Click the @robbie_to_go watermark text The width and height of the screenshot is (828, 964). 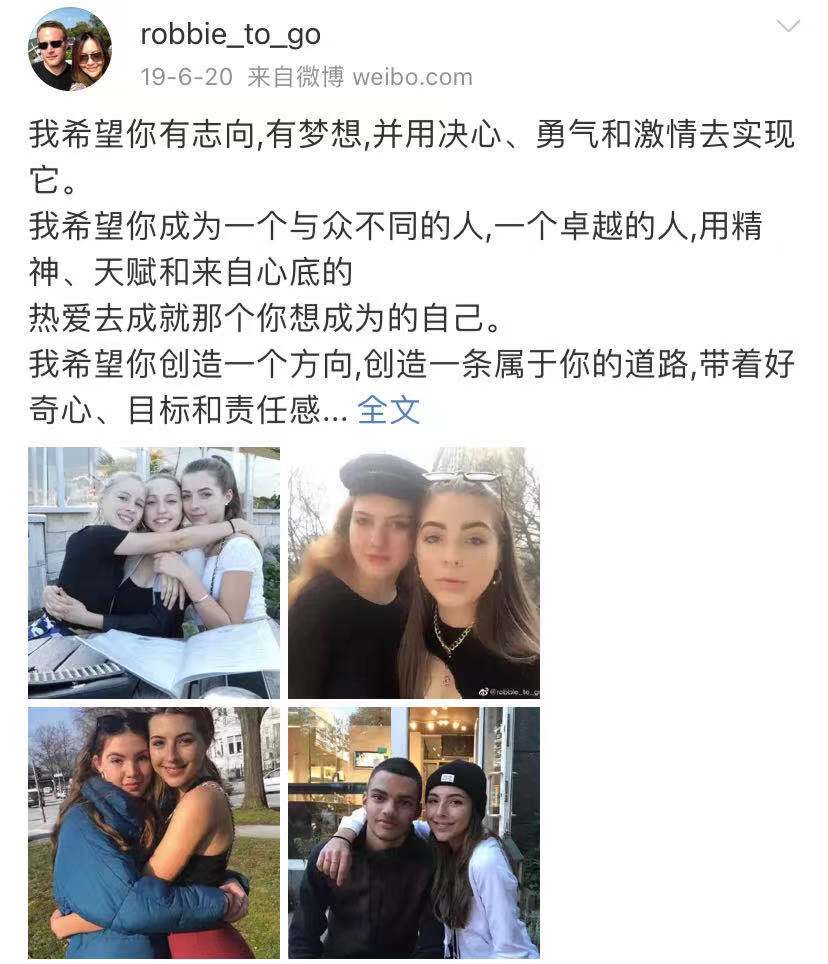(515, 692)
